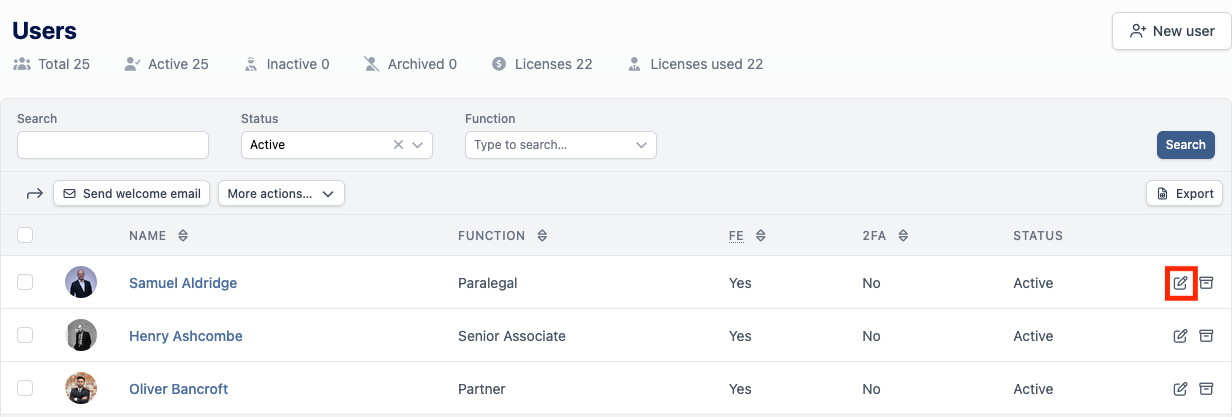The width and height of the screenshot is (1232, 417).
Task: Click the Users page heading
Action: [x=45, y=31]
